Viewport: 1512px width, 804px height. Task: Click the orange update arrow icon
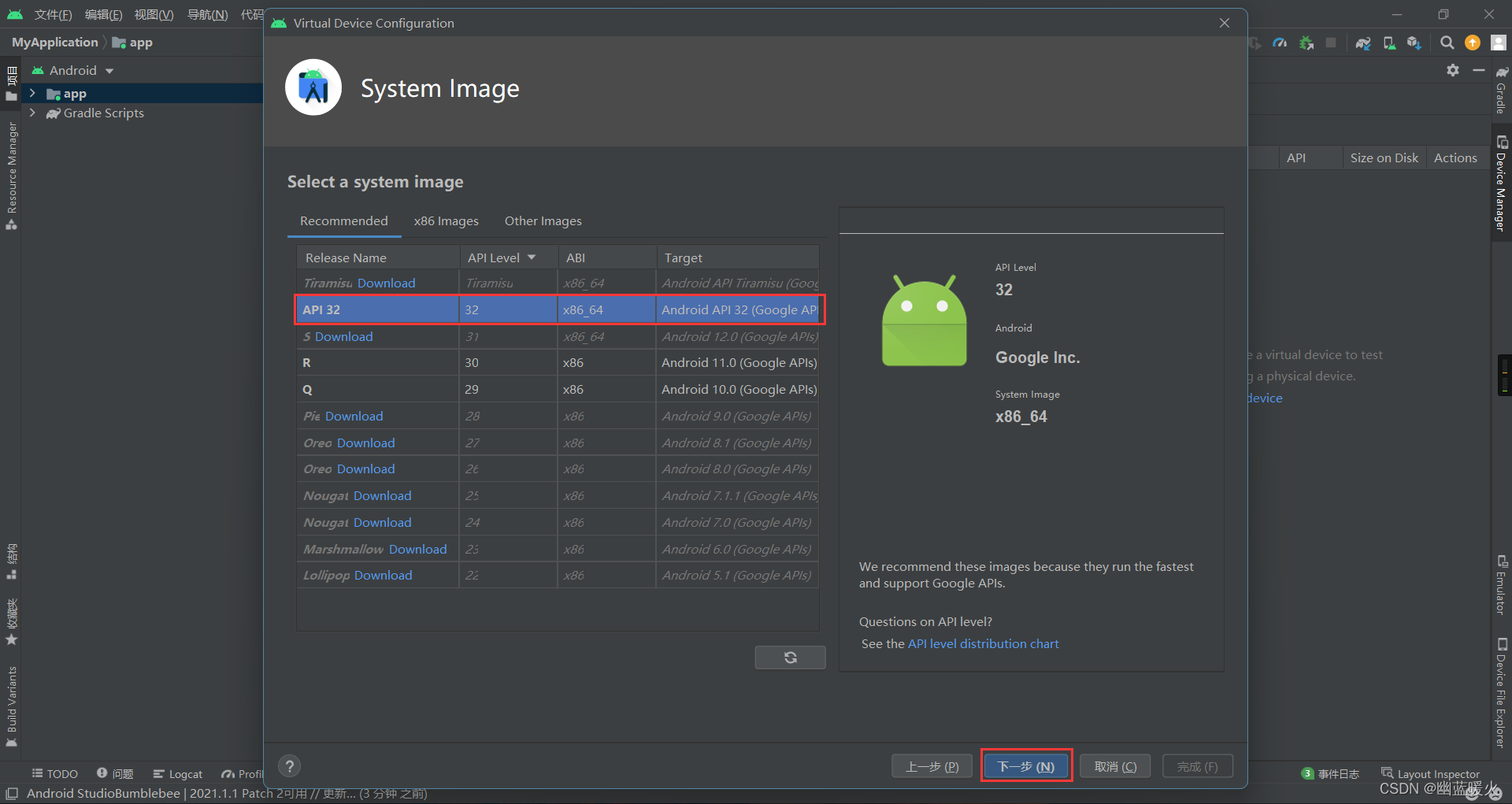[x=1473, y=43]
